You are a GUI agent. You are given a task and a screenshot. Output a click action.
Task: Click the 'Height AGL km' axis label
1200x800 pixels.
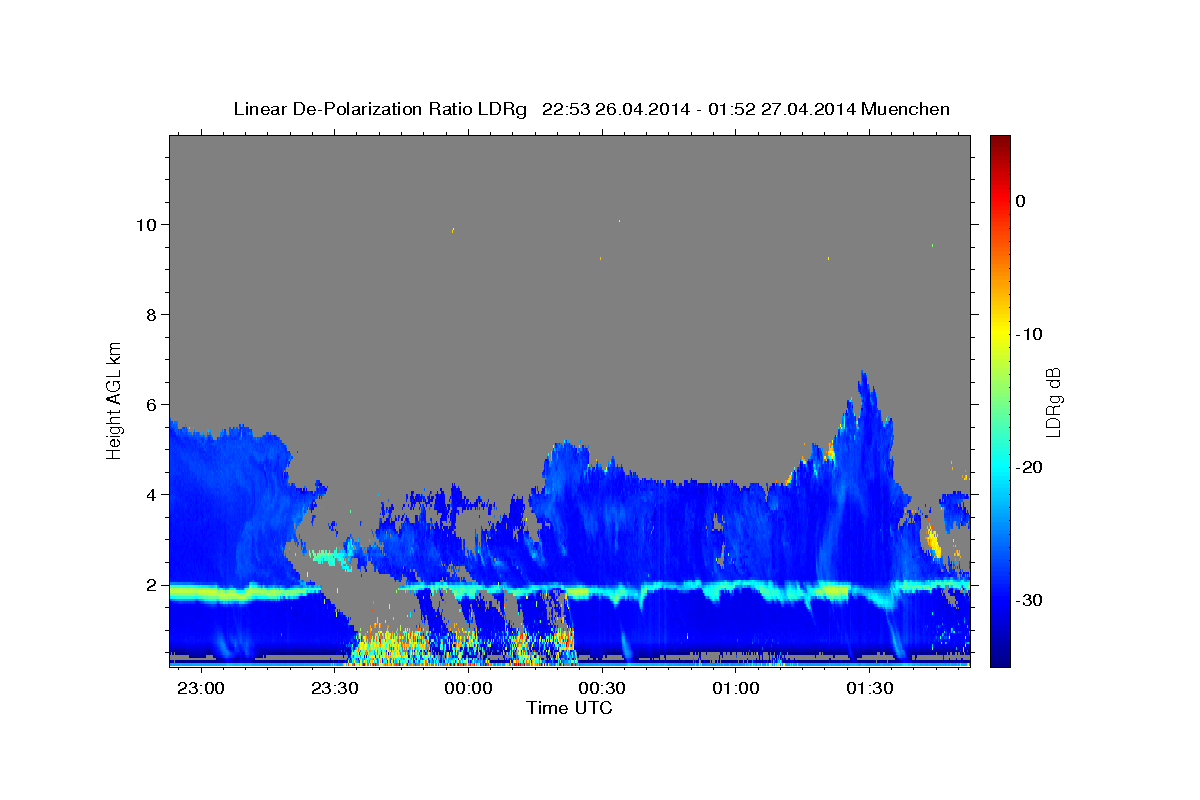pyautogui.click(x=115, y=399)
